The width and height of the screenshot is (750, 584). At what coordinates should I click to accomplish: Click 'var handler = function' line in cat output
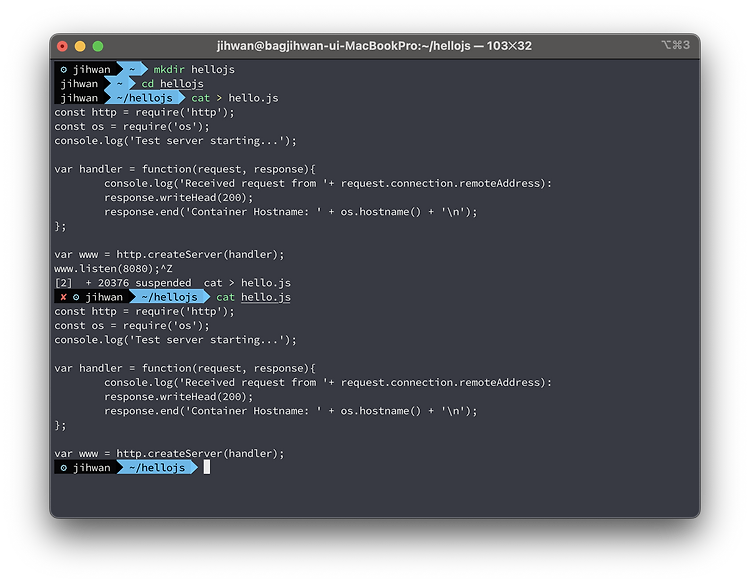tap(185, 369)
